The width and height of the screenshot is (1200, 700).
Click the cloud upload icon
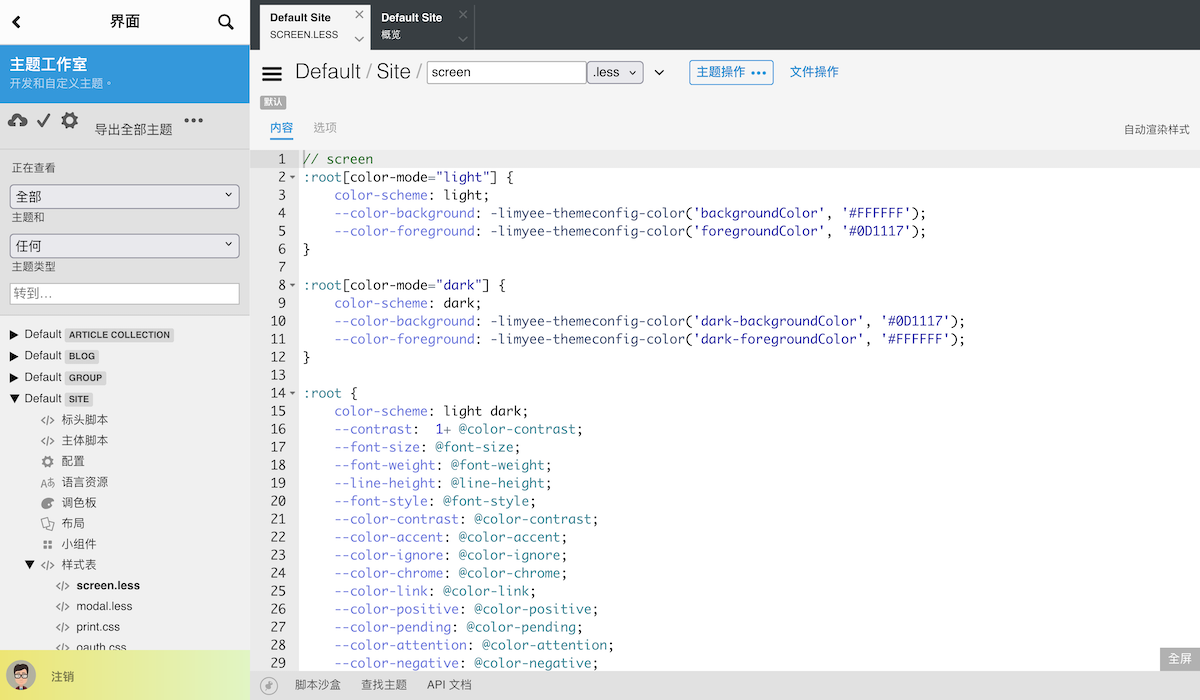click(x=18, y=121)
